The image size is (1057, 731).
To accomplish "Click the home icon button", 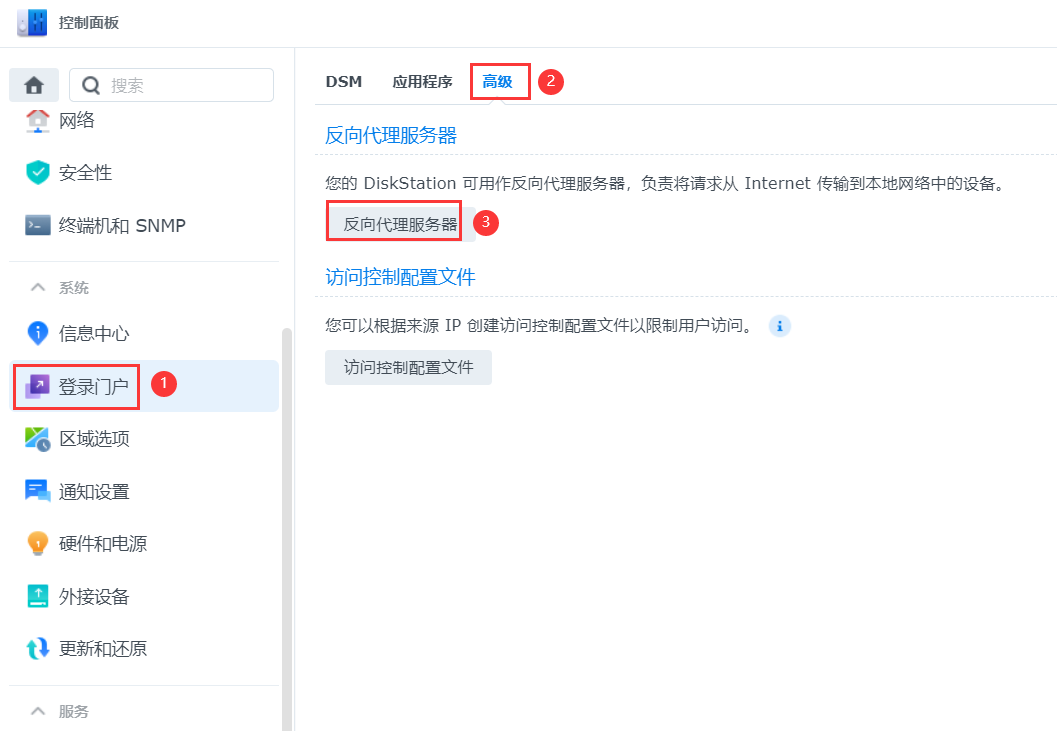I will click(33, 85).
